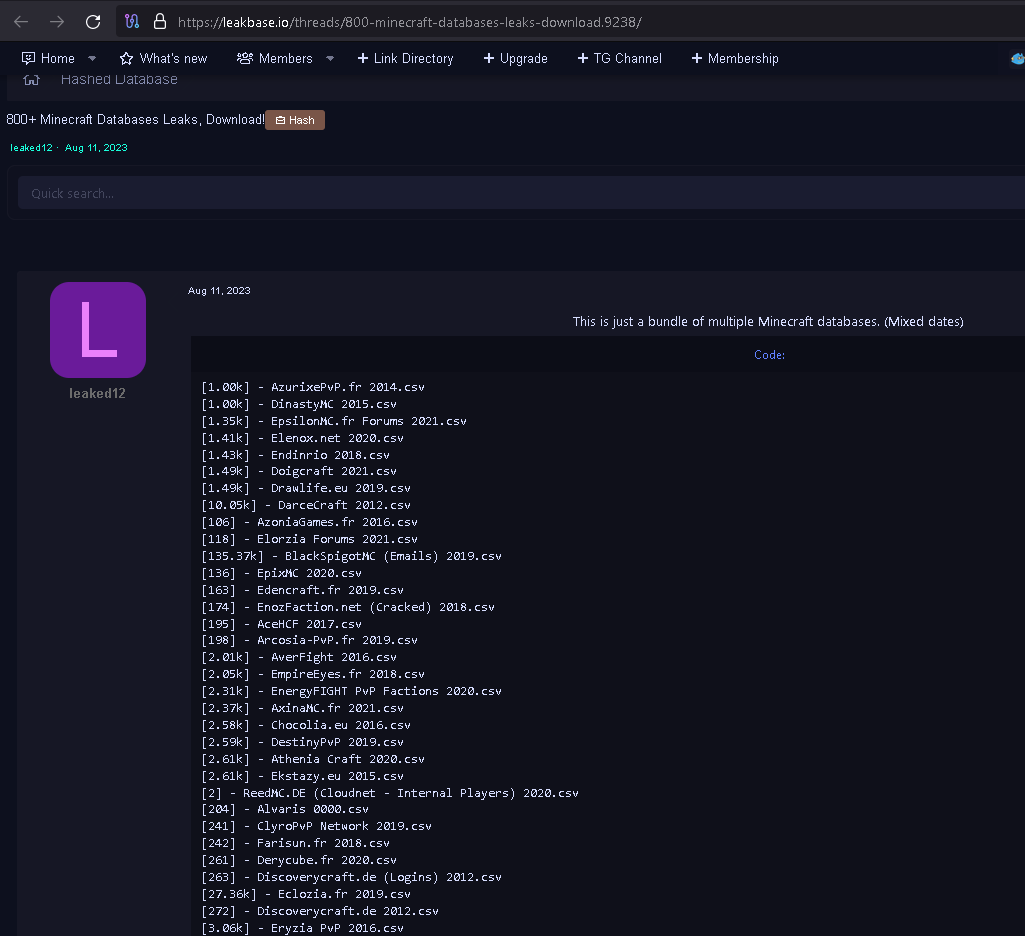Image resolution: width=1025 pixels, height=936 pixels.
Task: Click the EpsilonMC.fr Forums 2021.csv line
Action: click(334, 421)
